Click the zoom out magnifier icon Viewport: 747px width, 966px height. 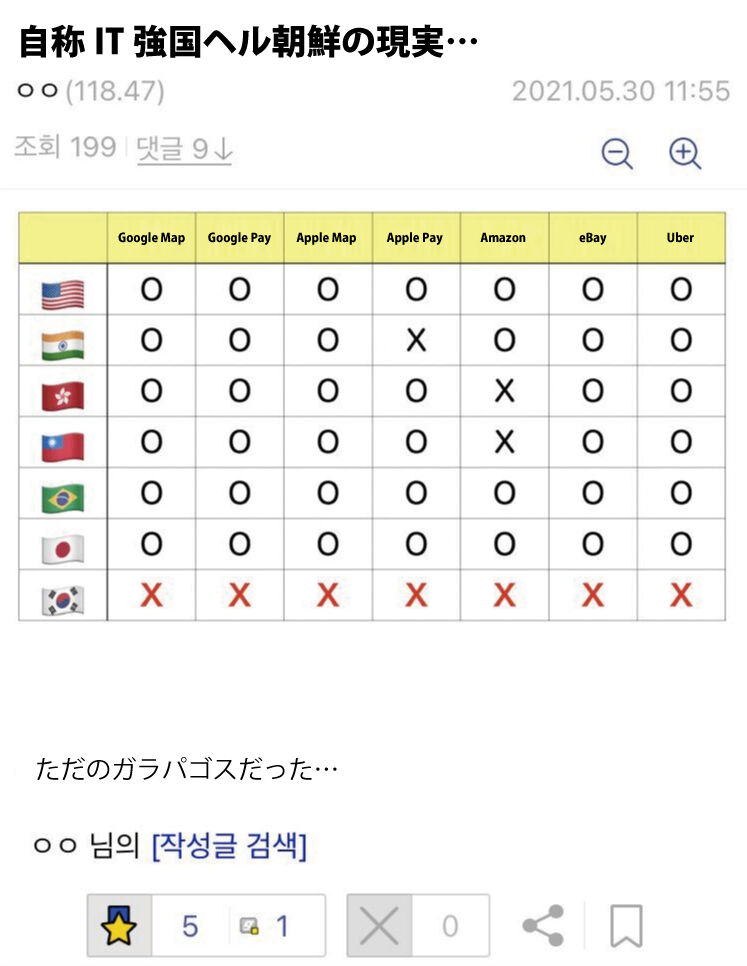coord(617,154)
